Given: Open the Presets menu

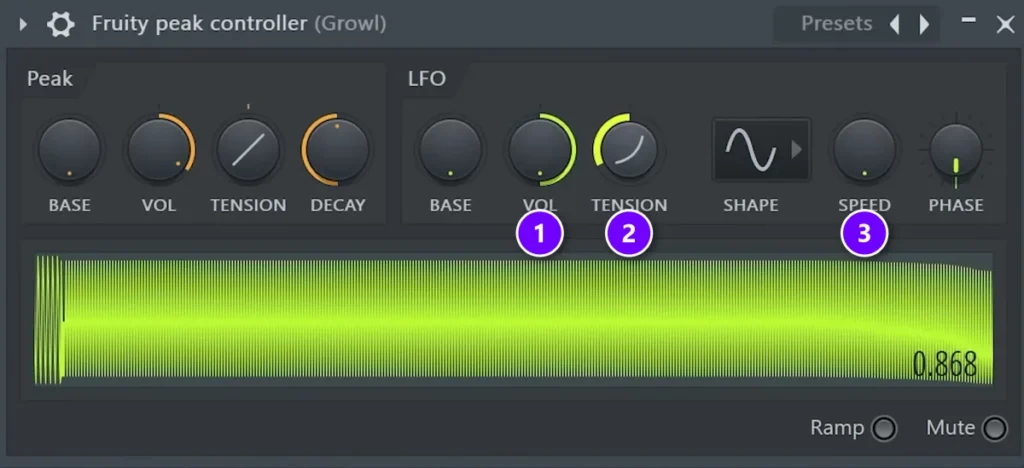Looking at the screenshot, I should click(x=837, y=23).
